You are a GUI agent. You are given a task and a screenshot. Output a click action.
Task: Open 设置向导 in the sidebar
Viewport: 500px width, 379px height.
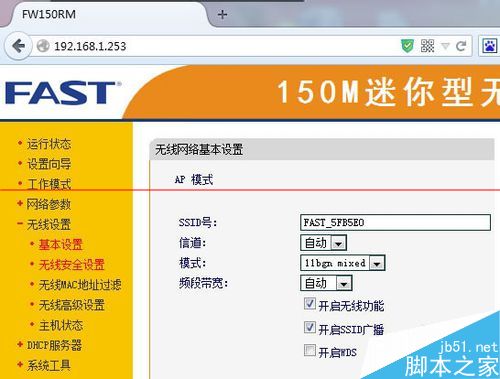pos(49,164)
